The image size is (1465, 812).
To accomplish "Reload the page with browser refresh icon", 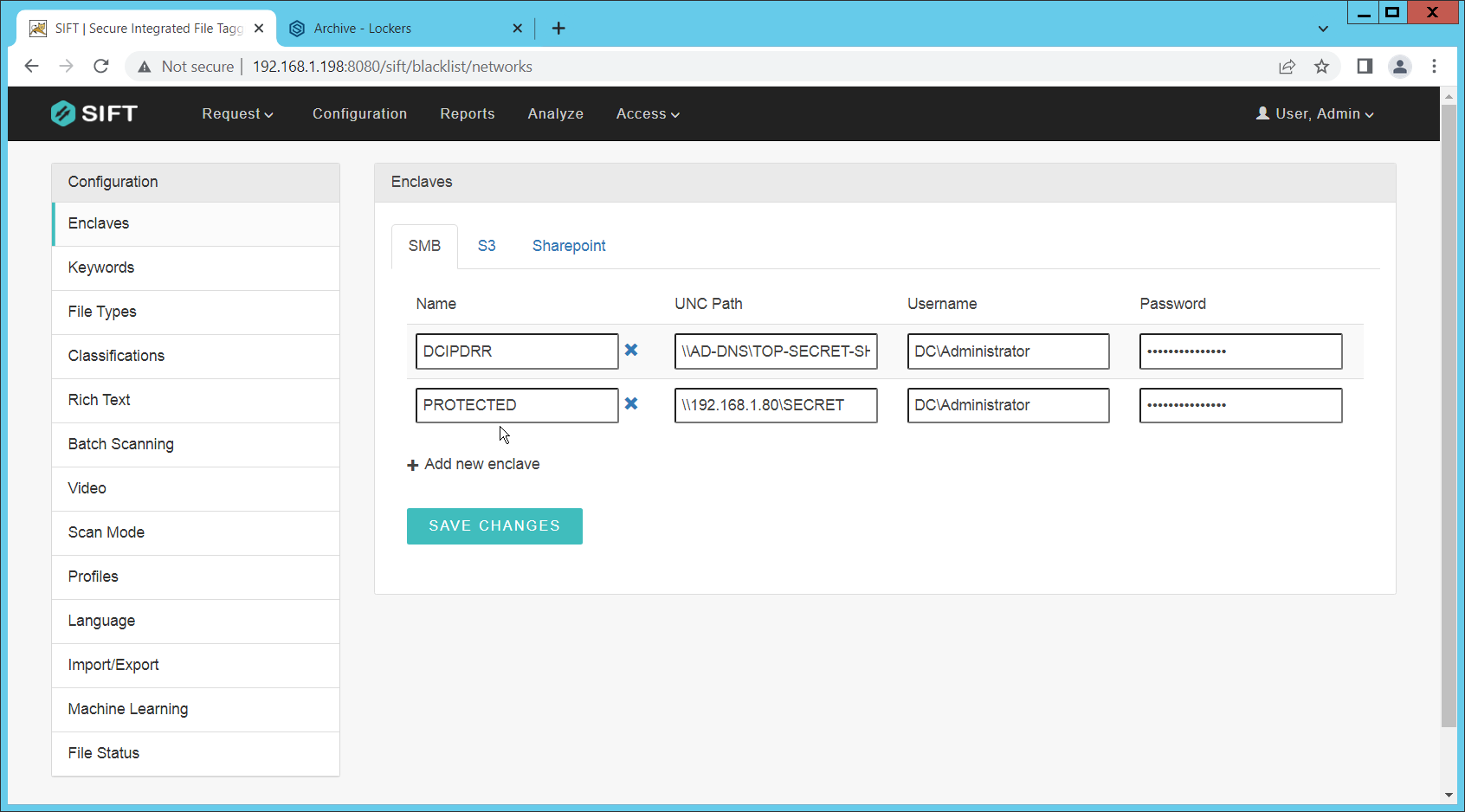I will 101,67.
